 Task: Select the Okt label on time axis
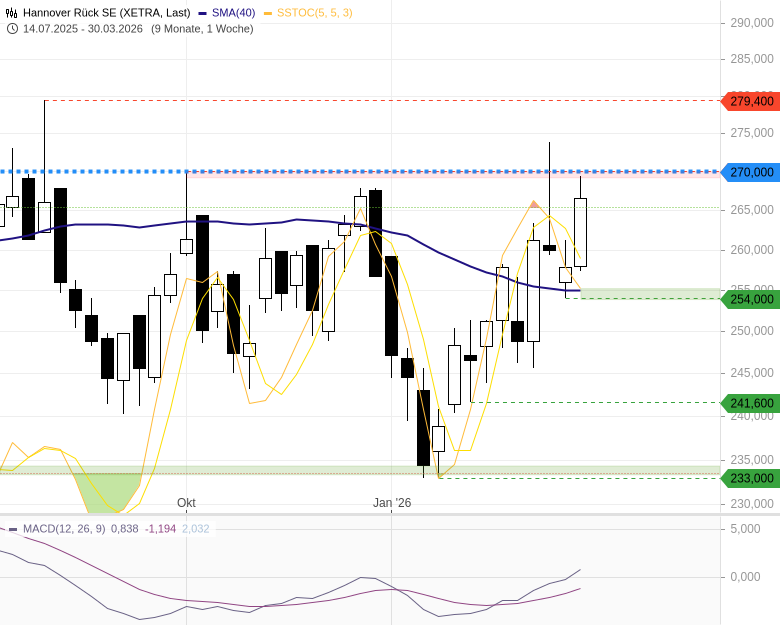click(x=186, y=502)
